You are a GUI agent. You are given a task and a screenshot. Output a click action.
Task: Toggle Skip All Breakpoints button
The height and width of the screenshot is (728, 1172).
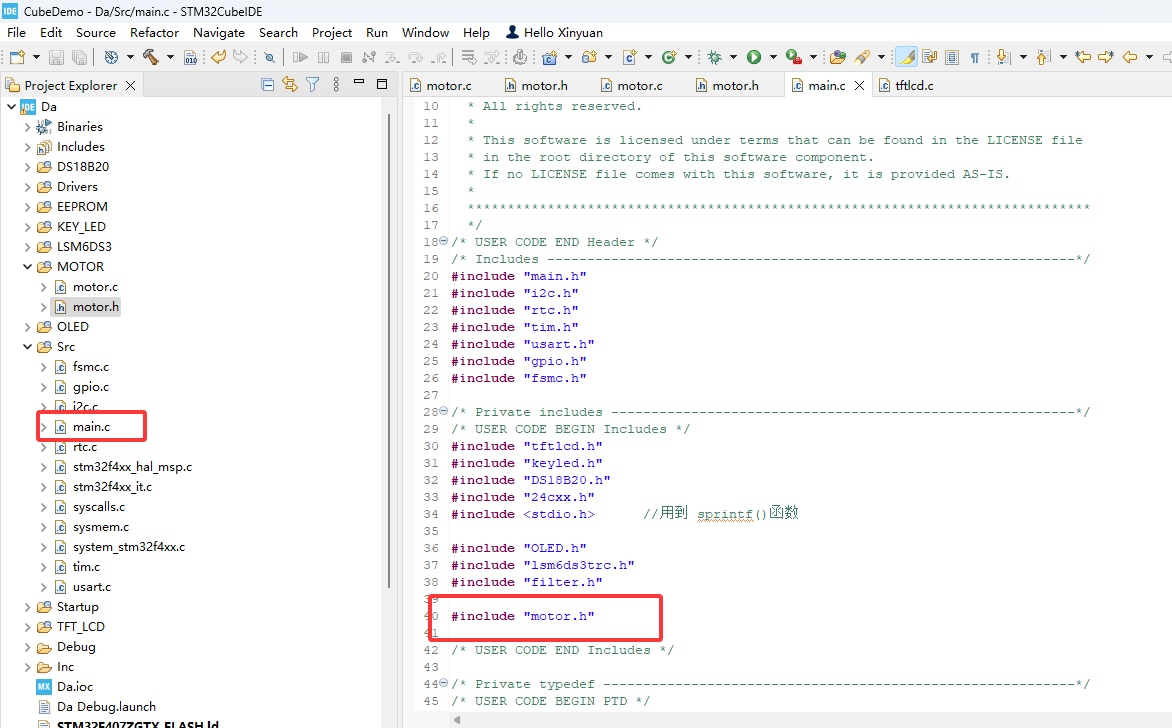(x=269, y=57)
